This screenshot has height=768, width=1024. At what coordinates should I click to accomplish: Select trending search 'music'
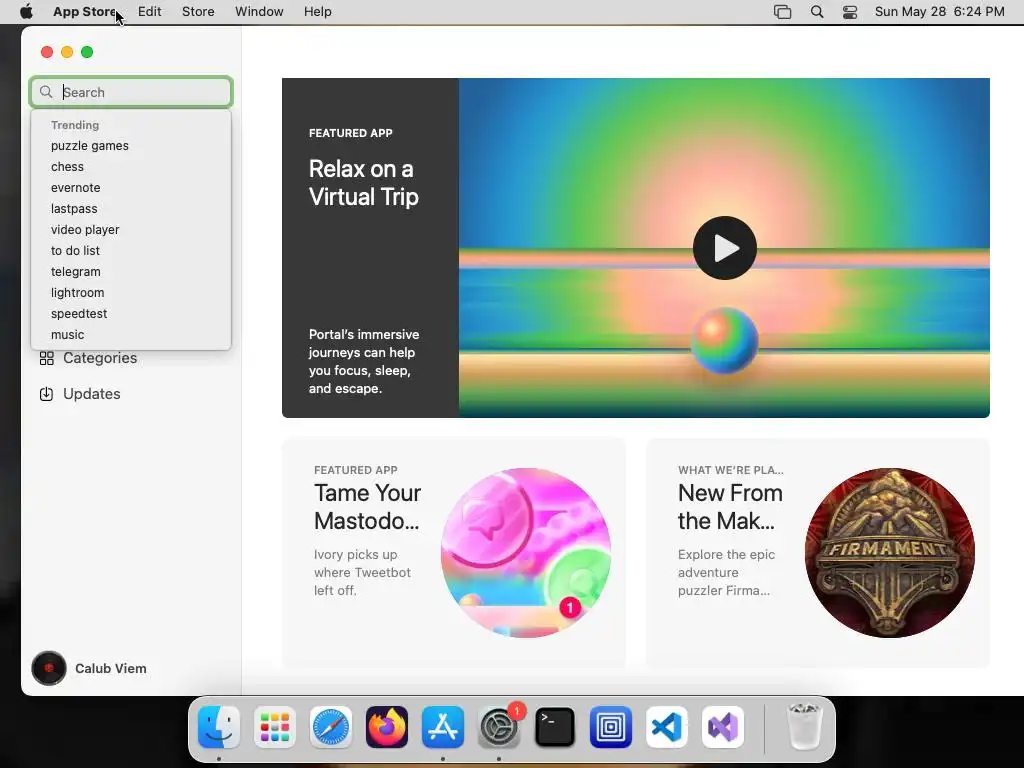coord(67,334)
